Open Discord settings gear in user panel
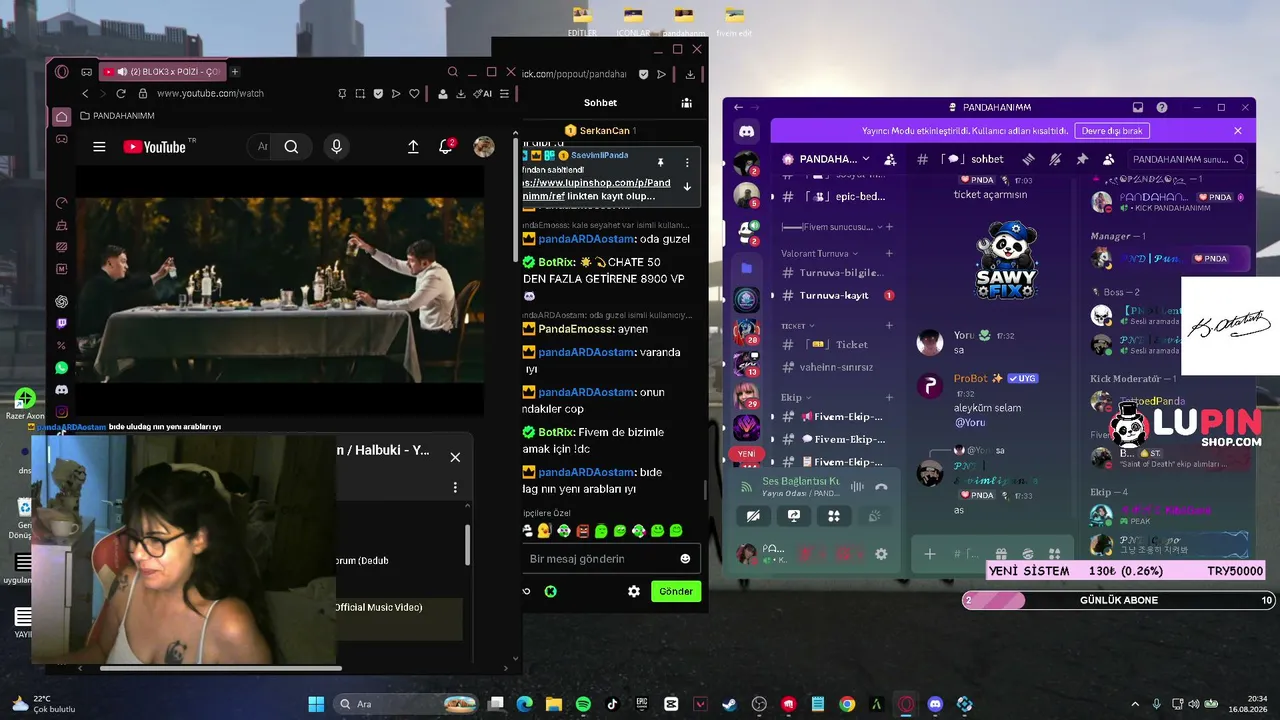Image resolution: width=1280 pixels, height=720 pixels. point(881,554)
